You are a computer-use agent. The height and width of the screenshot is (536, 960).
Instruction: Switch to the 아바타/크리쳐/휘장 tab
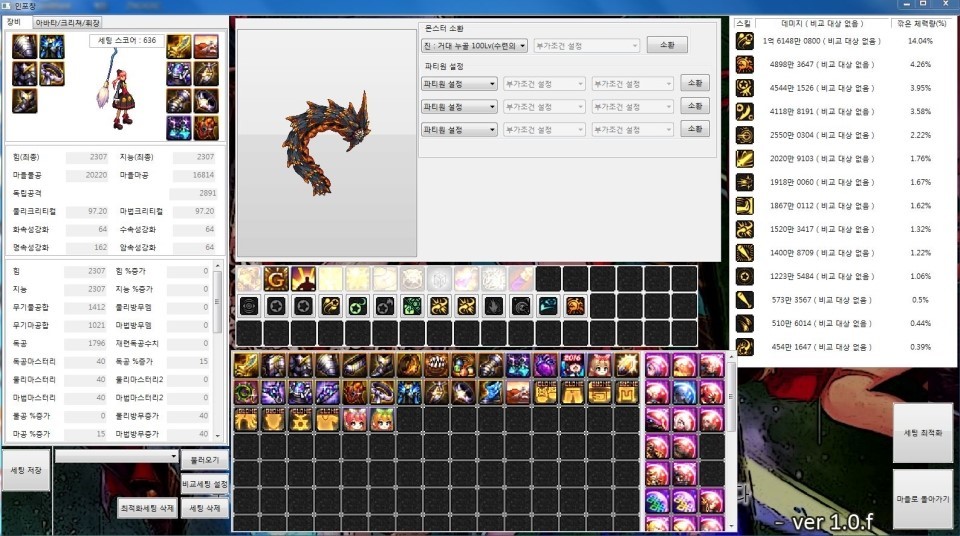coord(67,22)
